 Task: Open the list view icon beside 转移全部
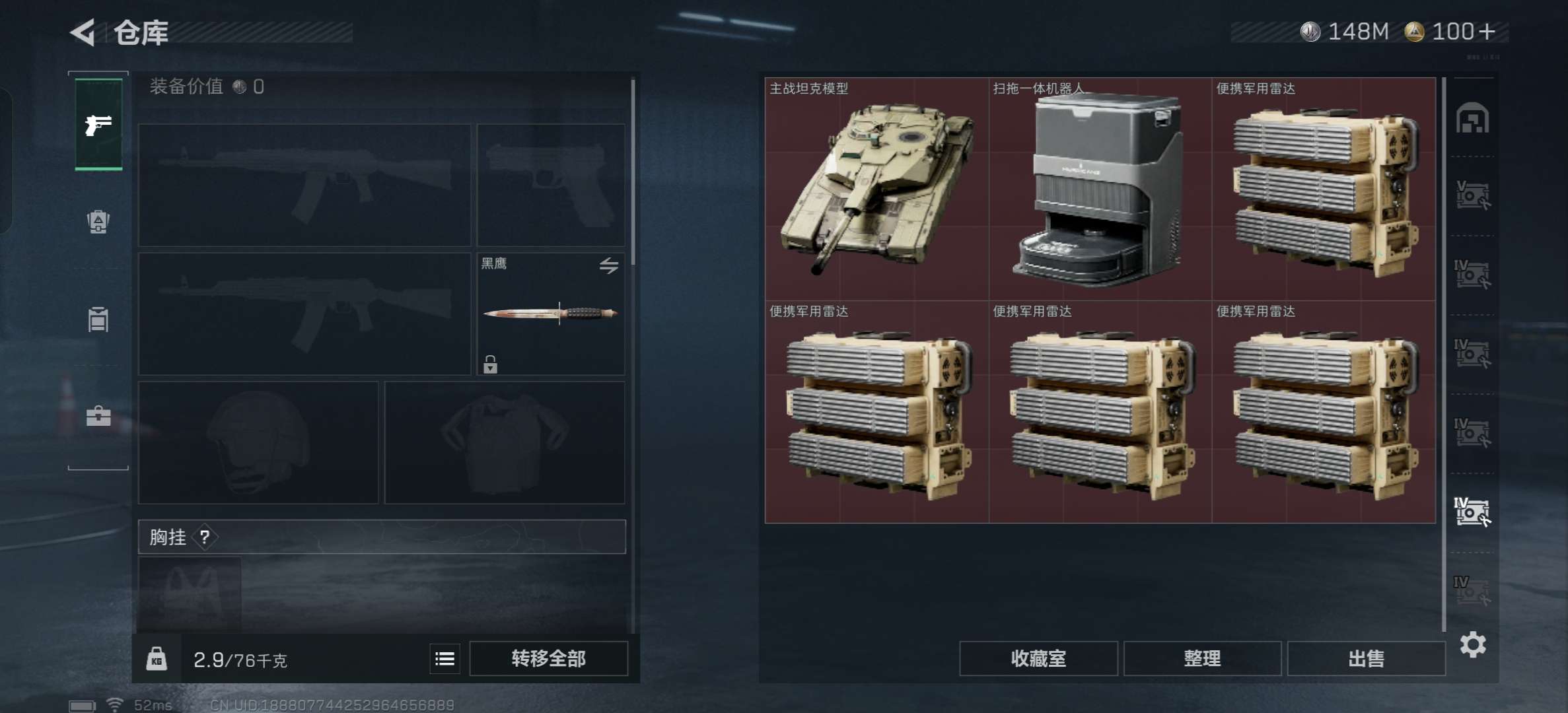coord(445,659)
